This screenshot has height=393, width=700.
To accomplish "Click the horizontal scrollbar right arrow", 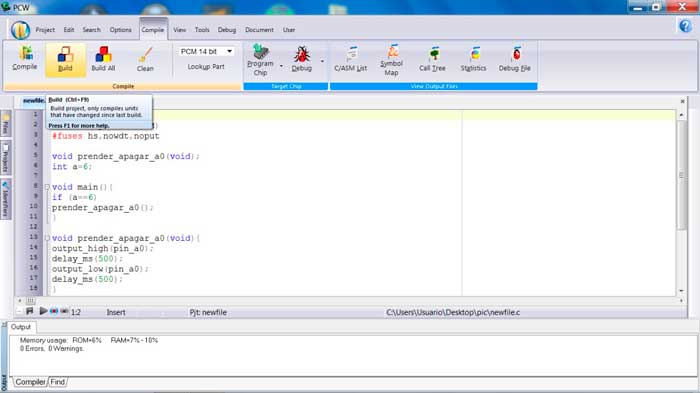I will point(681,301).
